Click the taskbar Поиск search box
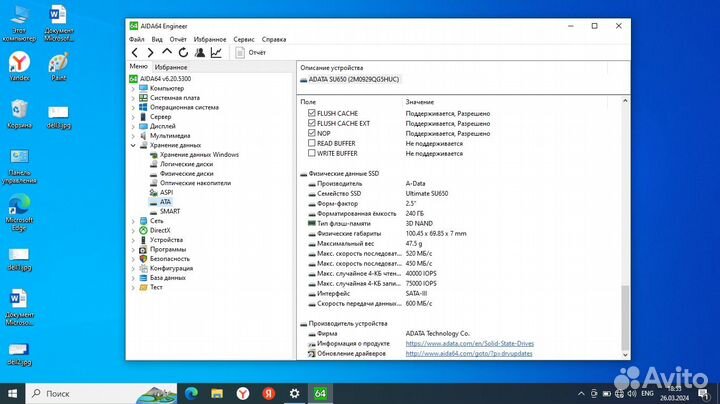 101,393
